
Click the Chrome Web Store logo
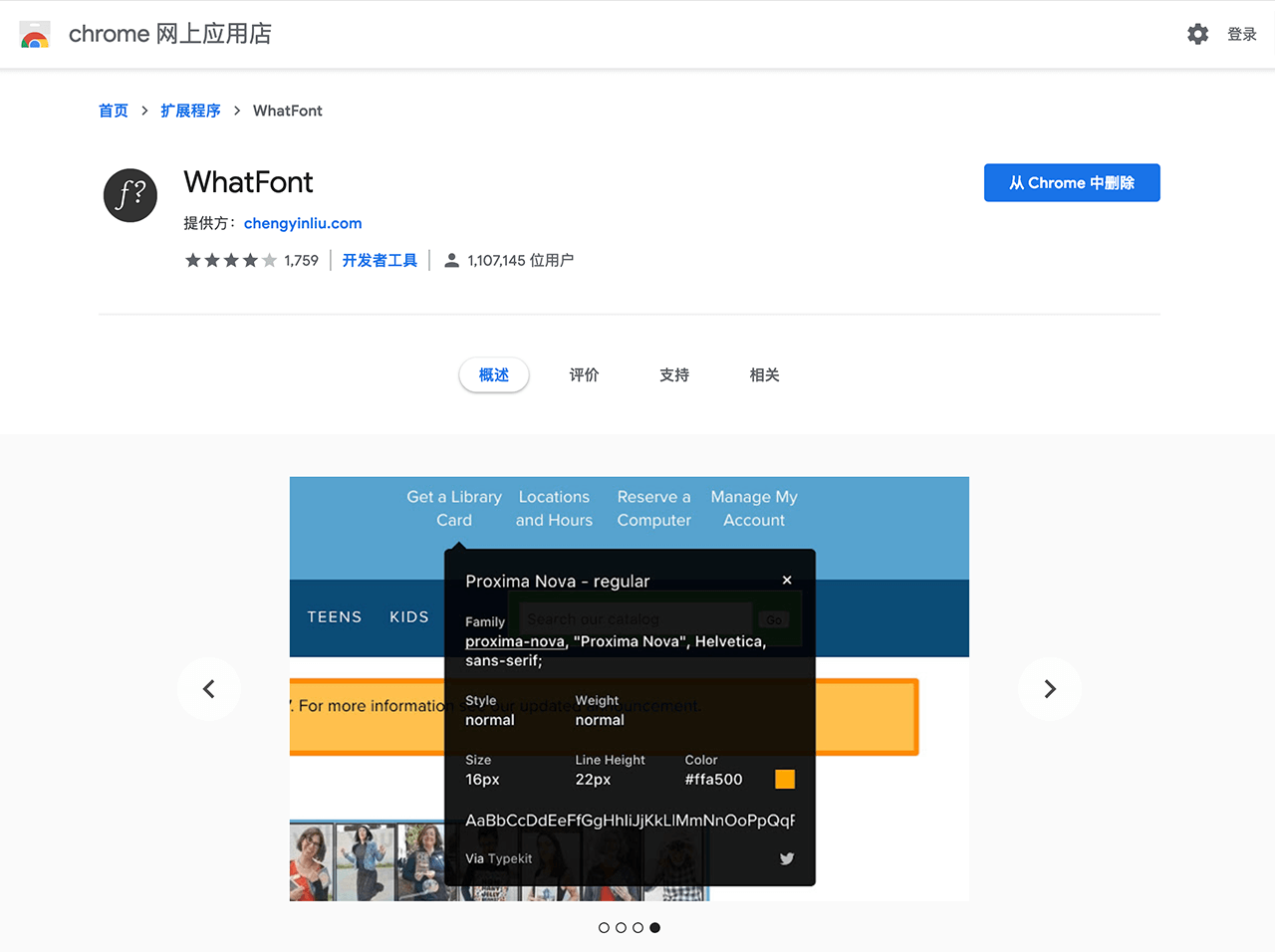(x=35, y=35)
